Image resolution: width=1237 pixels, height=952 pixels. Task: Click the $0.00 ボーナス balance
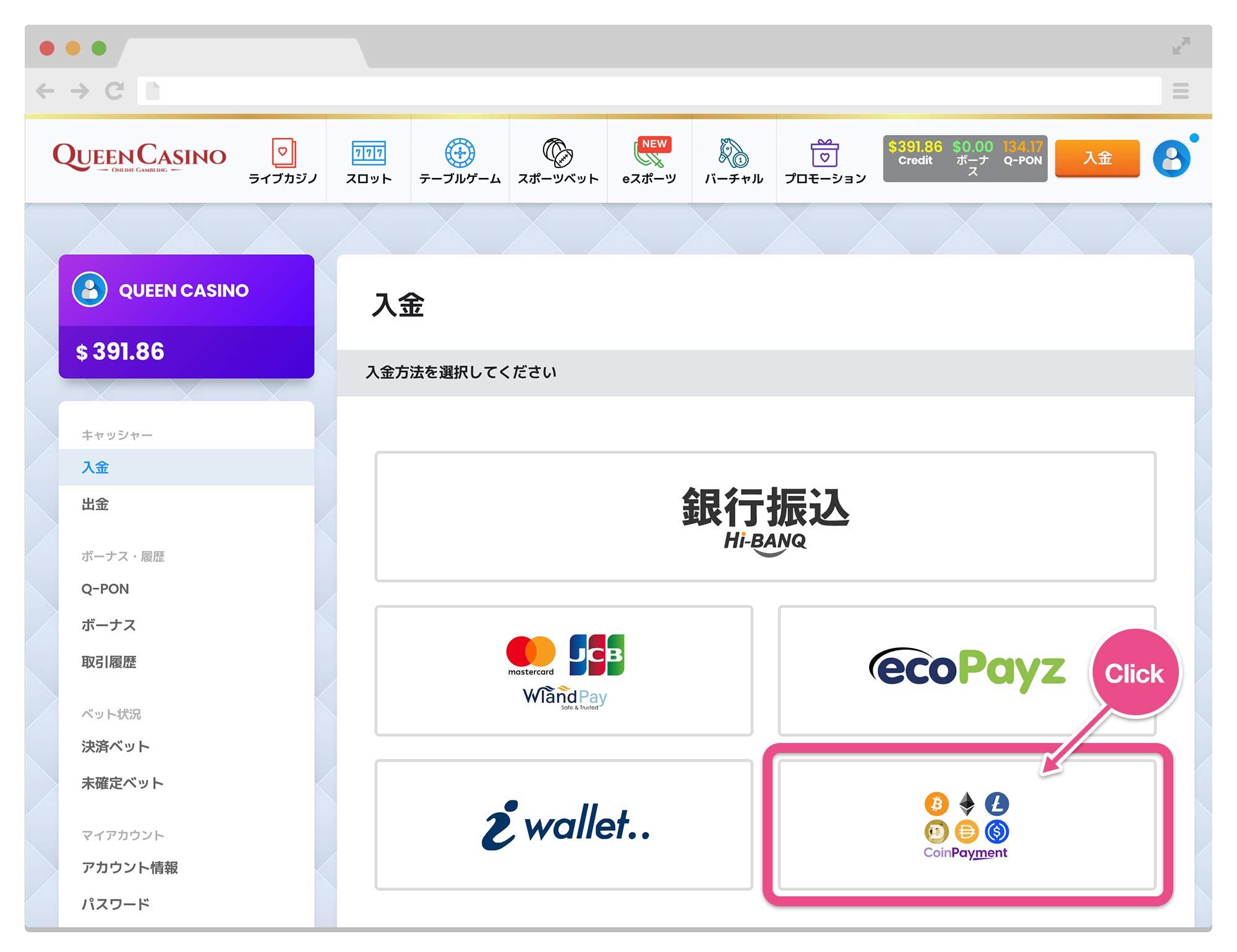(972, 158)
